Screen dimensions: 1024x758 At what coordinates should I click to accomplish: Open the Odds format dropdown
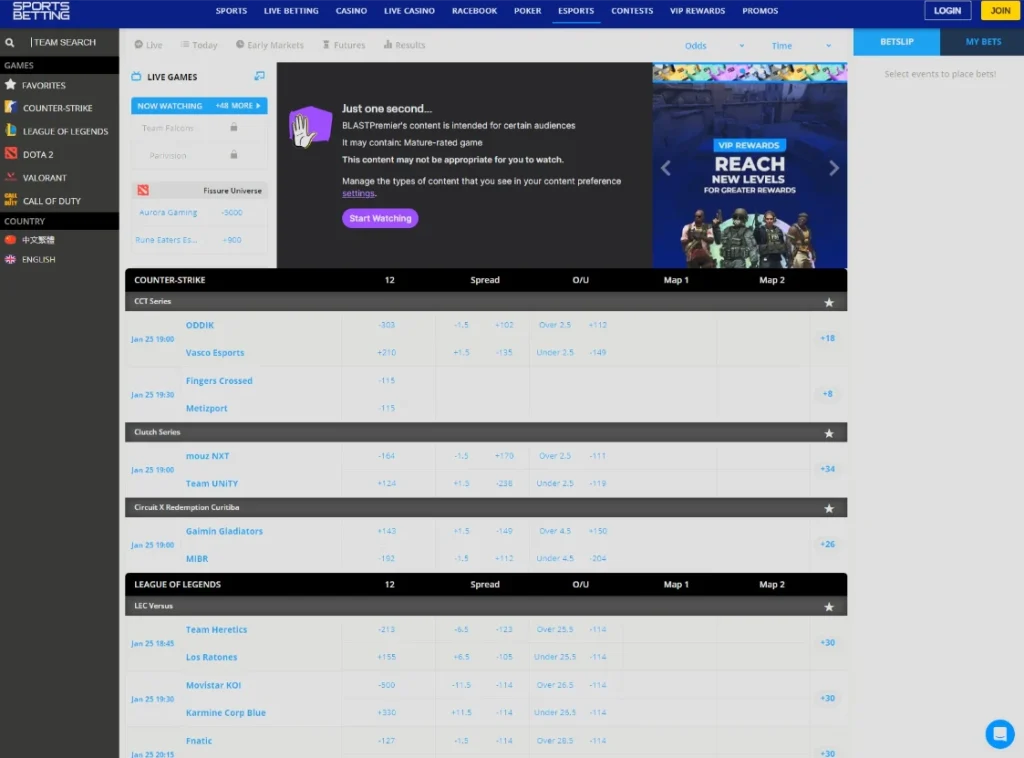[714, 46]
